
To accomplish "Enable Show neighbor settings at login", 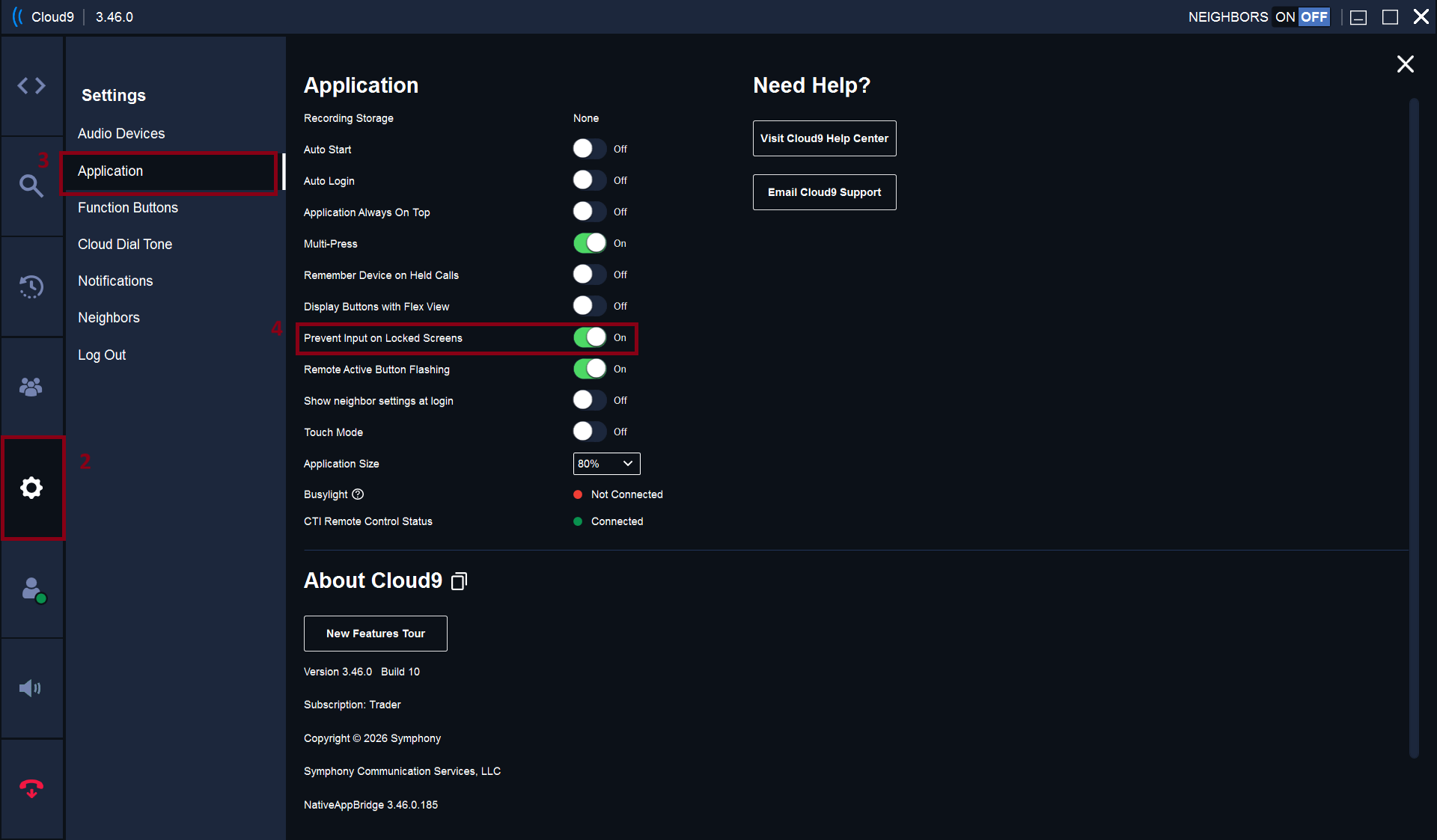I will click(x=590, y=400).
